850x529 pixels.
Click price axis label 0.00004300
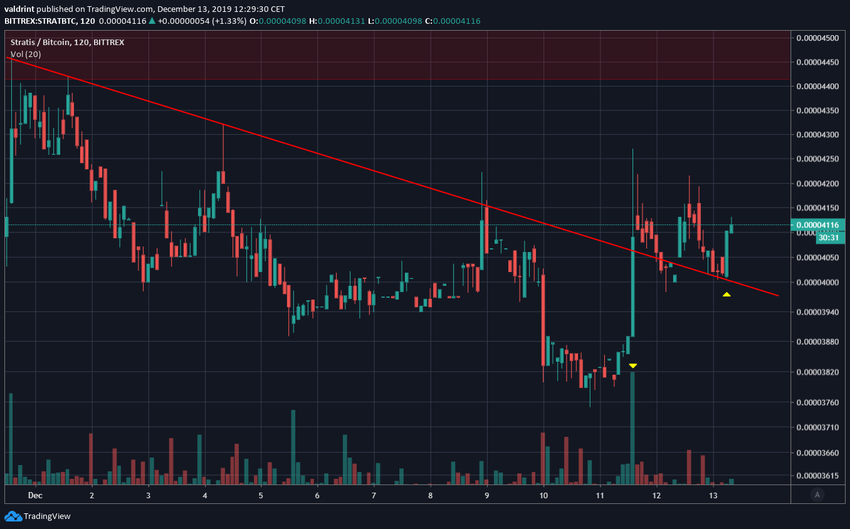tap(817, 134)
